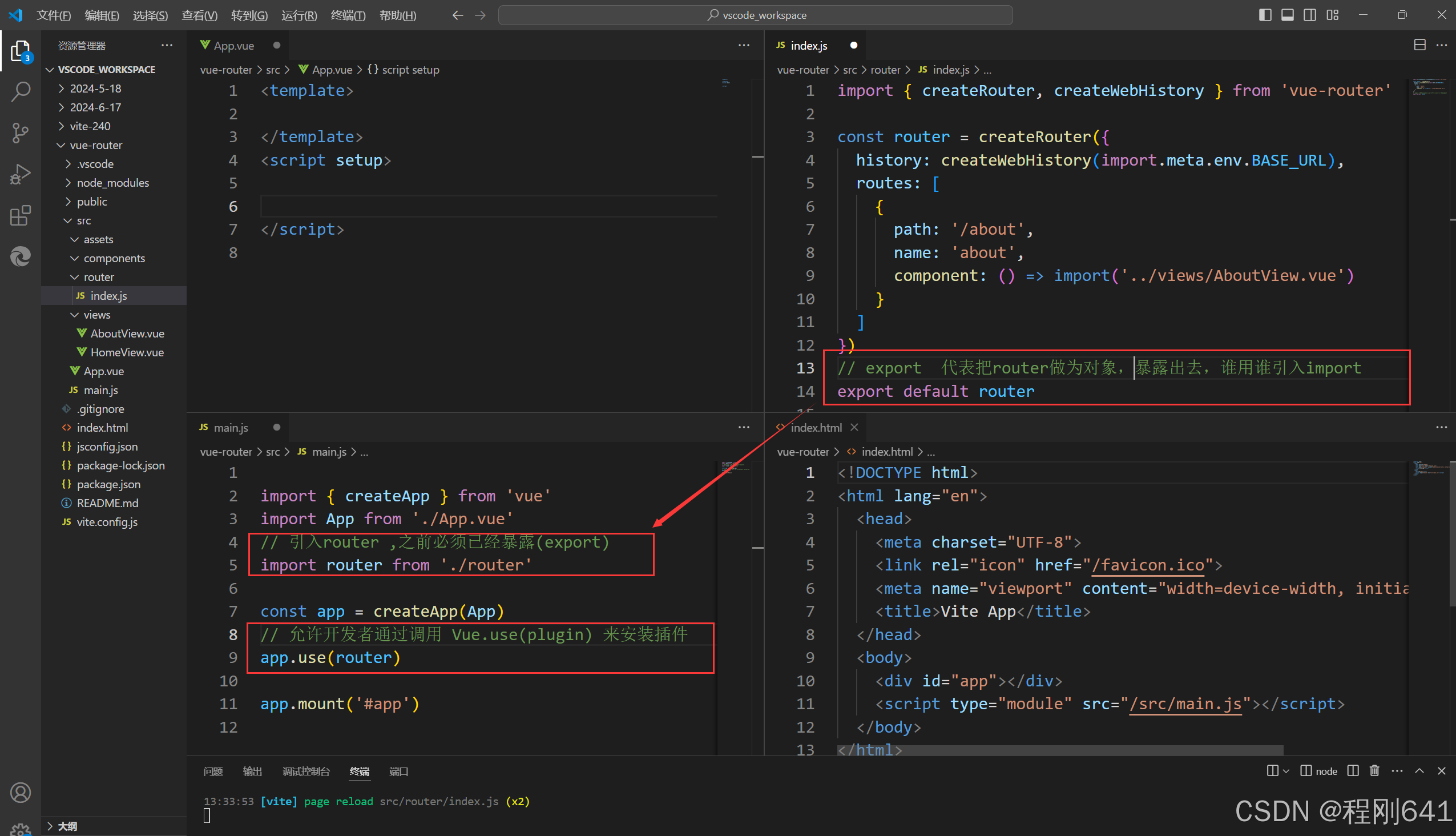This screenshot has height=836, width=1456.
Task: Click Customize Layout icon in title bar
Action: click(x=1333, y=15)
